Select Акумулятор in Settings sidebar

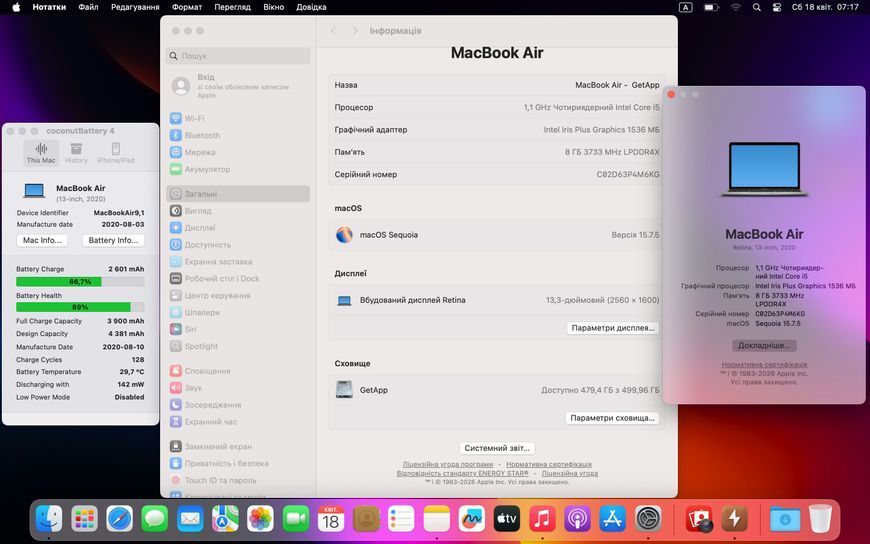tap(238, 169)
